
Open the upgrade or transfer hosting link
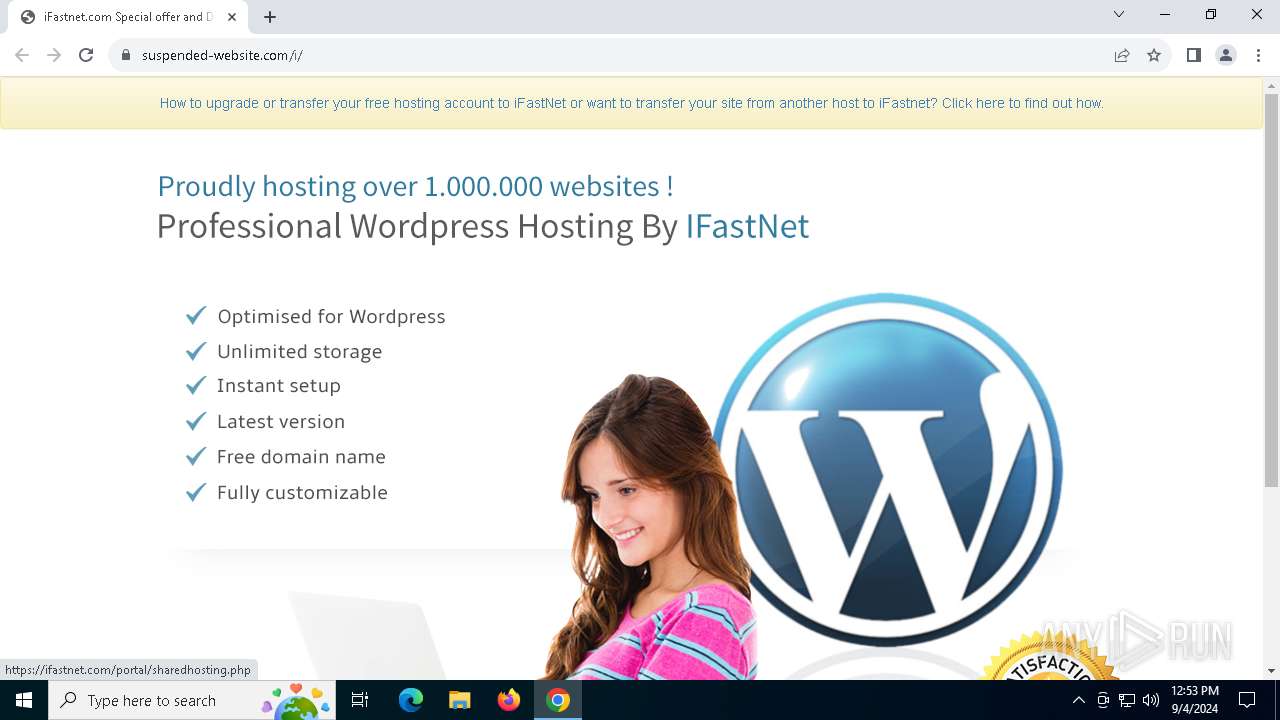632,103
